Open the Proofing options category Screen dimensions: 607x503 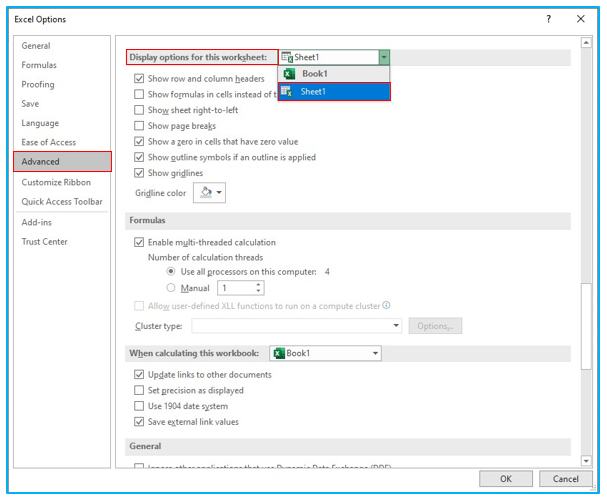point(38,84)
